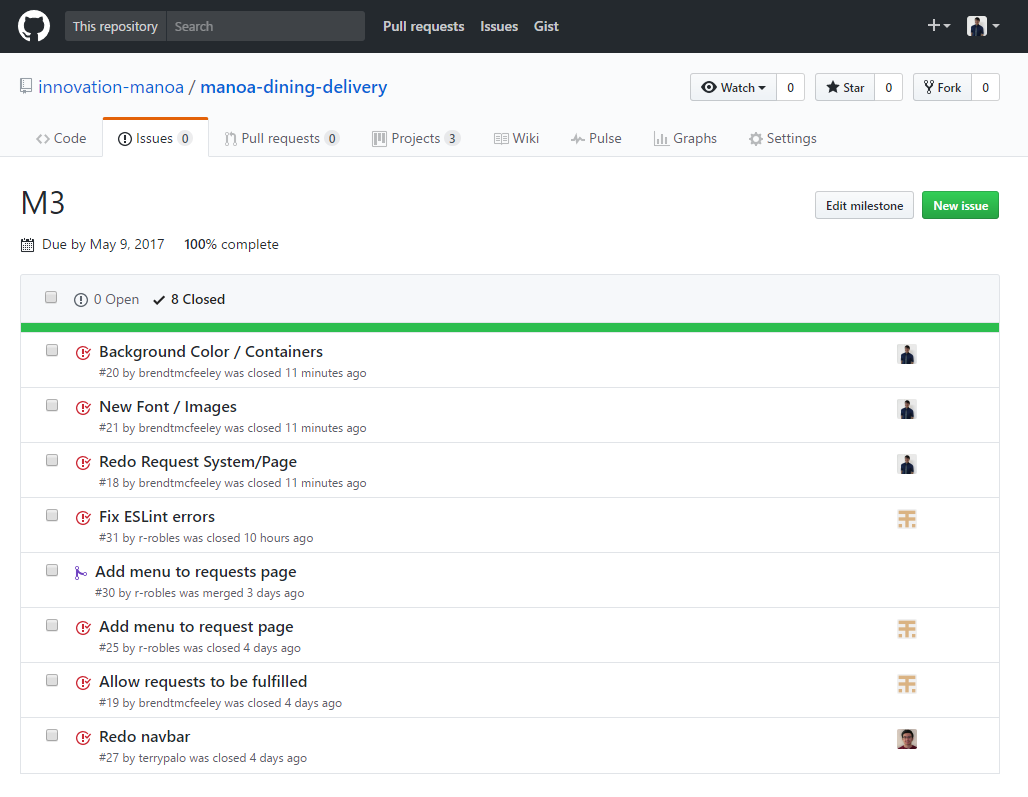The image size is (1028, 797).
Task: Open the Projects tab
Action: [416, 138]
